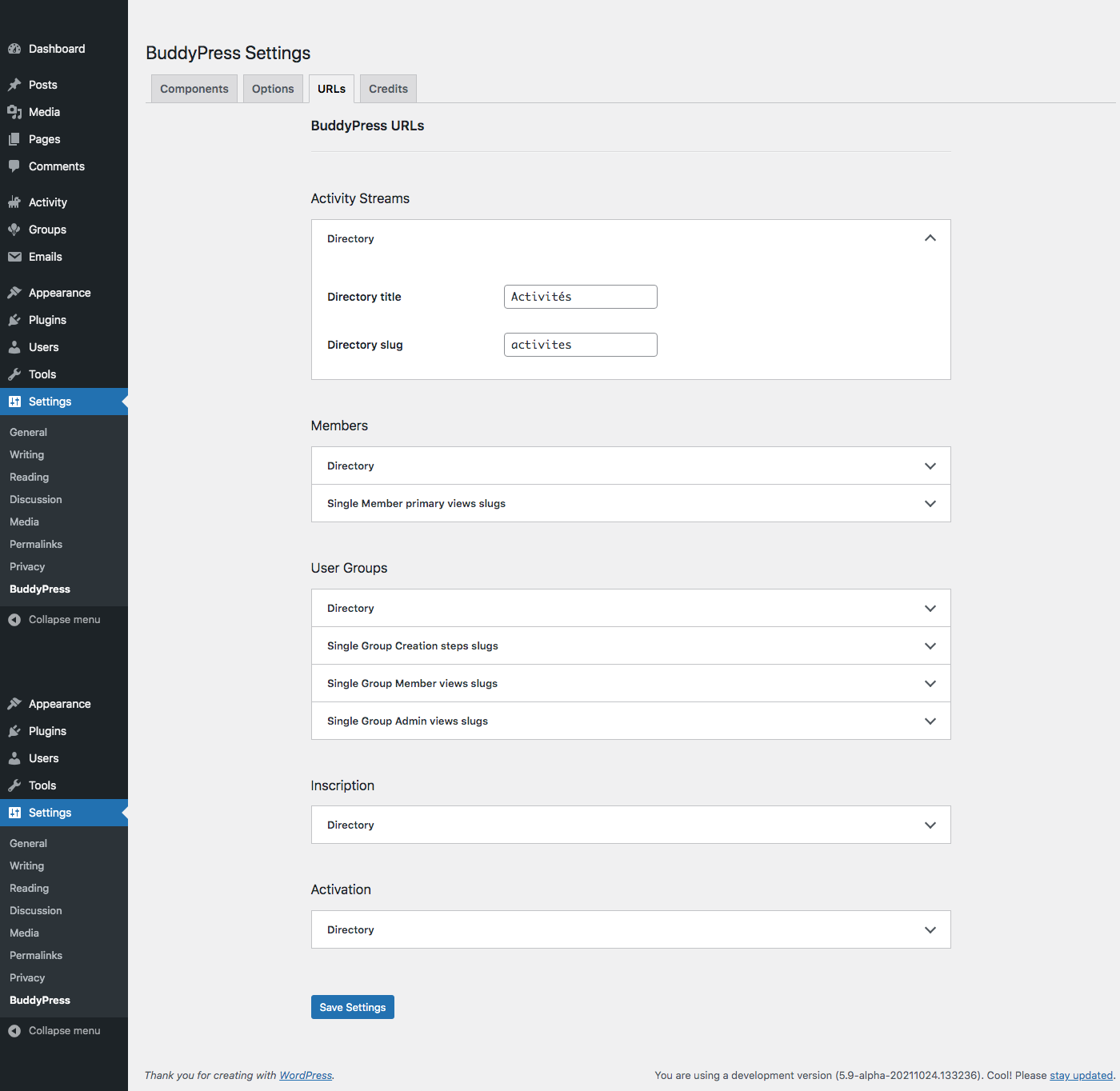Click the Inscription section heading

[x=342, y=785]
